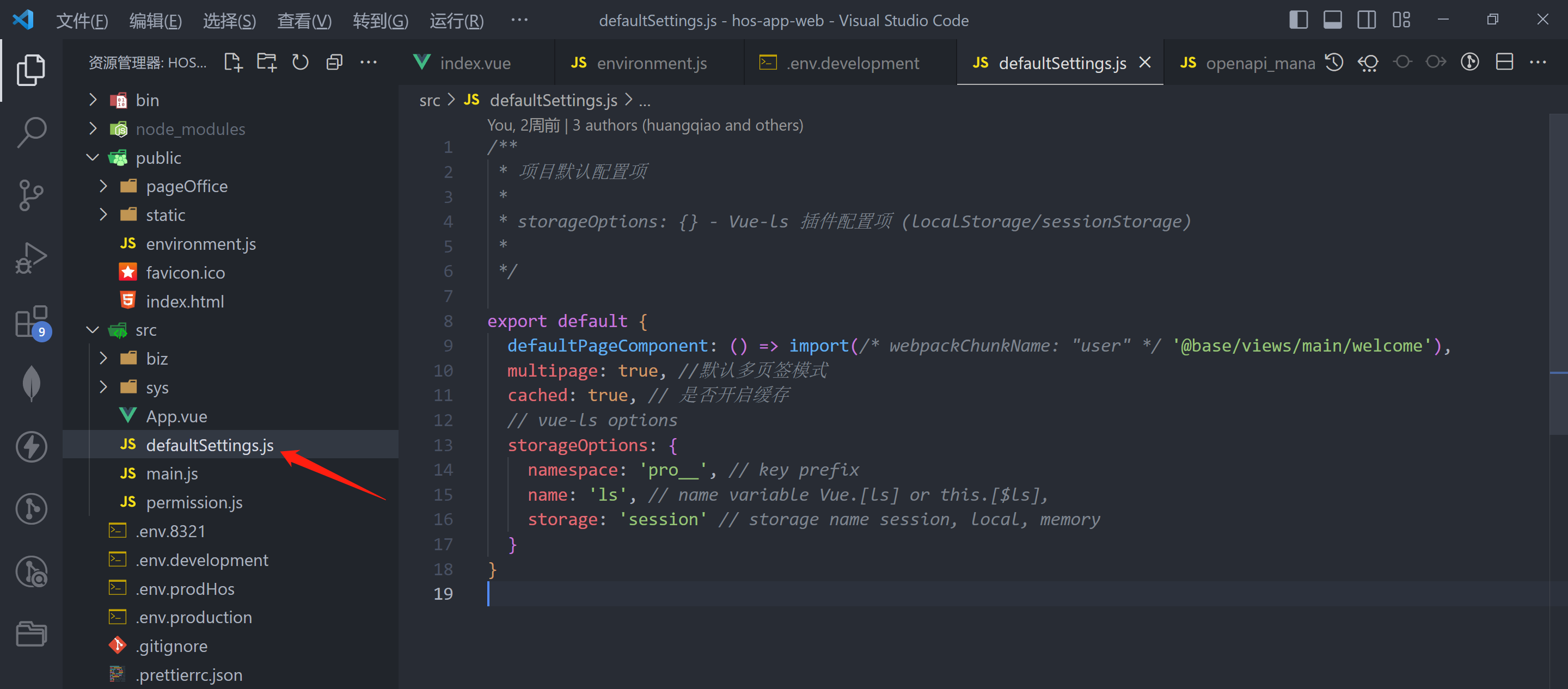This screenshot has width=1568, height=689.
Task: Refresh the explorer file tree
Action: coord(300,62)
